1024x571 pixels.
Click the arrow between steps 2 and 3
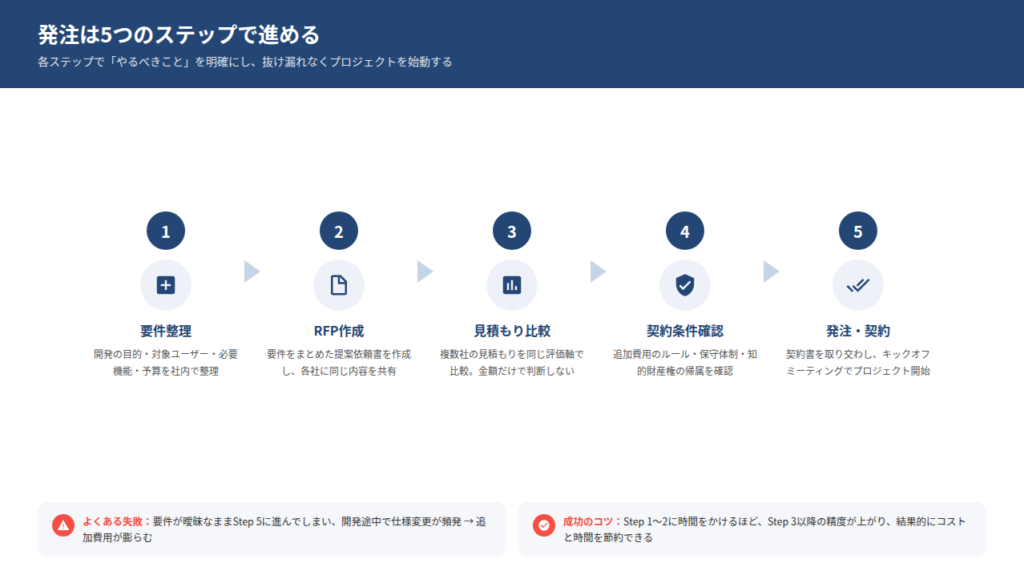point(425,272)
